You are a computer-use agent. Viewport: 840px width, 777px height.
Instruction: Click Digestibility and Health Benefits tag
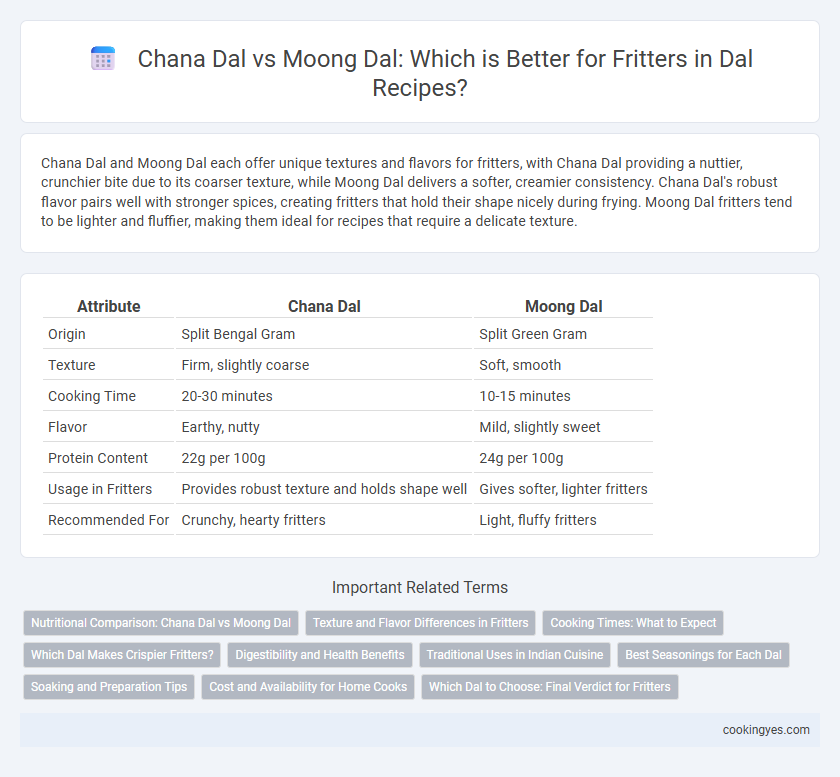pos(320,655)
